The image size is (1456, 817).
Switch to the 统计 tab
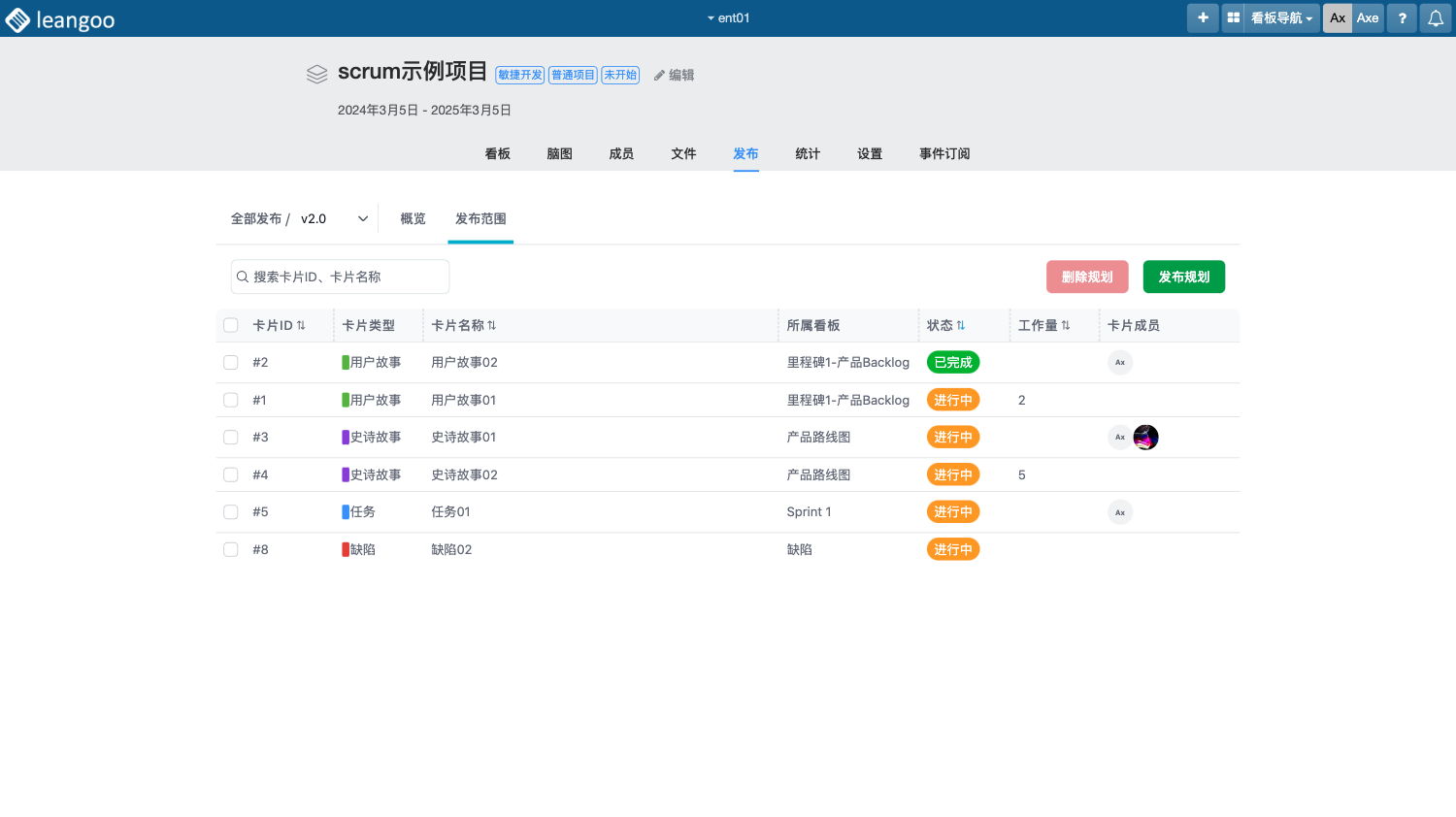(808, 153)
